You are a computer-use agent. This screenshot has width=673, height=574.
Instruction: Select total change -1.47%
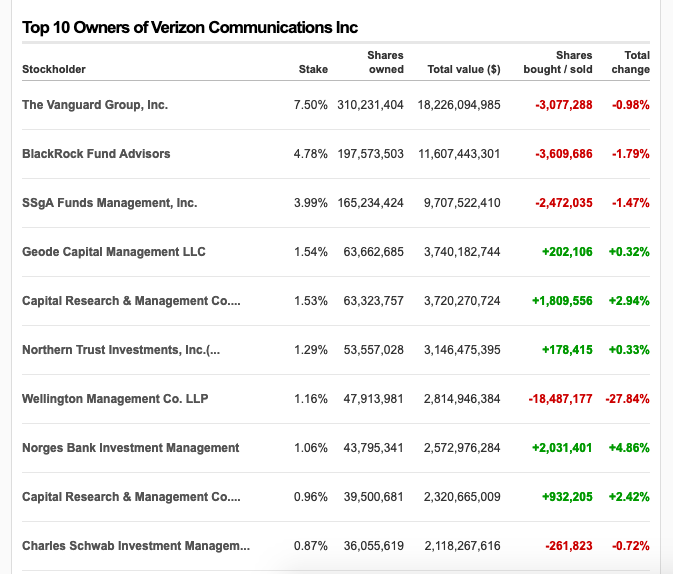[631, 203]
